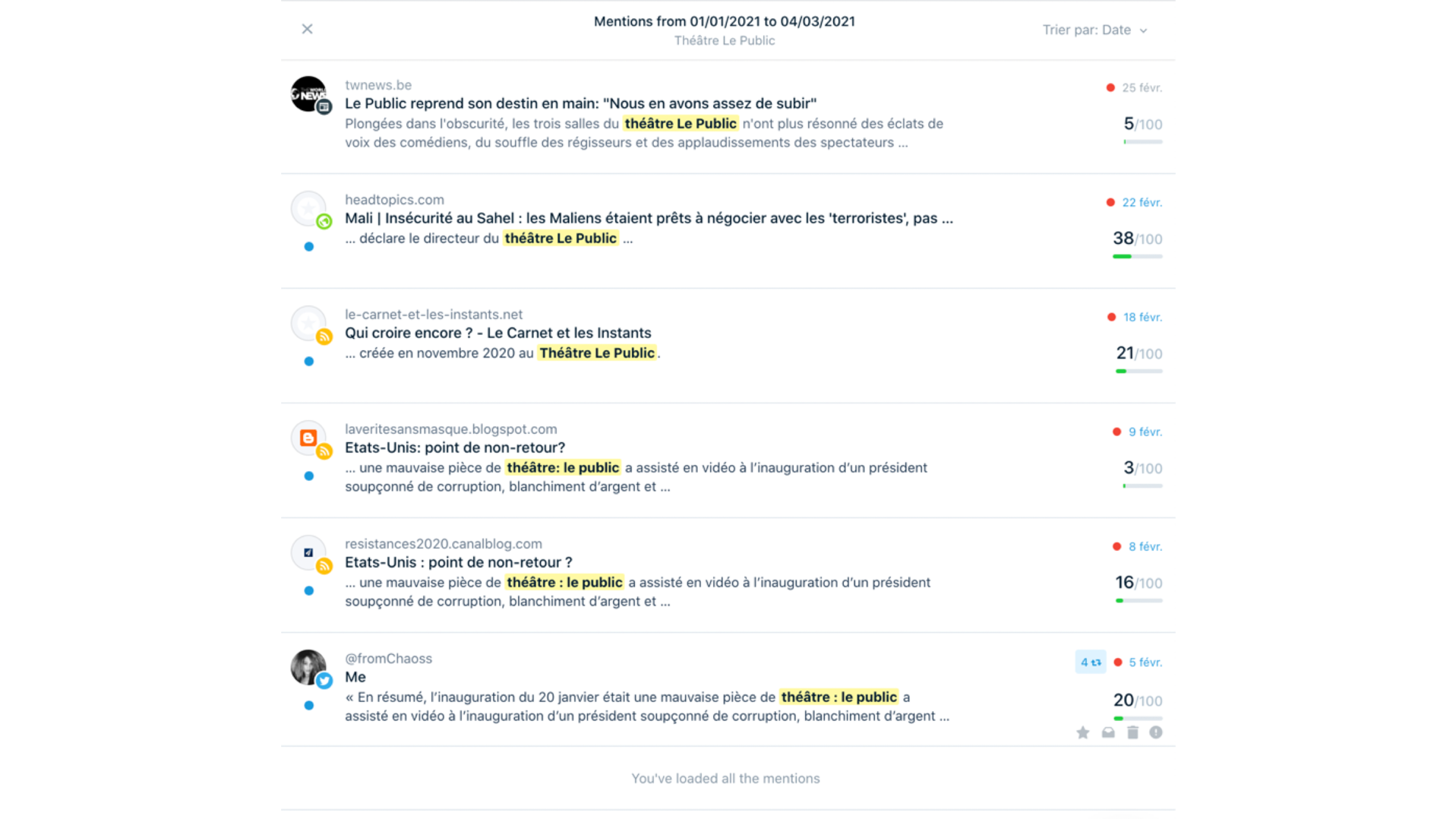Toggle unread dot on resistances2020 mention

click(308, 591)
